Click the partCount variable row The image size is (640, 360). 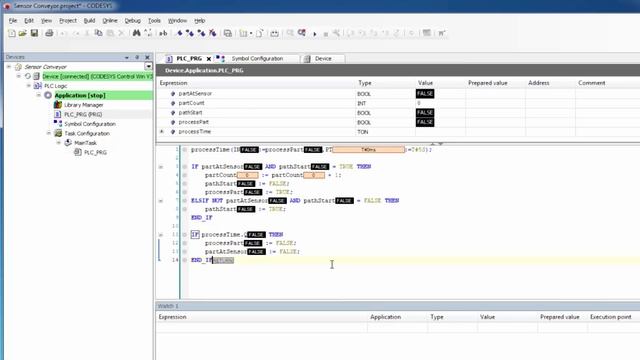tap(398, 103)
